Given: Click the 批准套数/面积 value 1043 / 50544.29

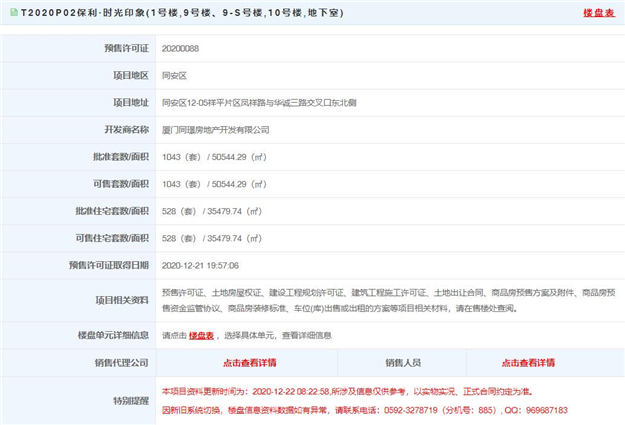Looking at the screenshot, I should [214, 157].
